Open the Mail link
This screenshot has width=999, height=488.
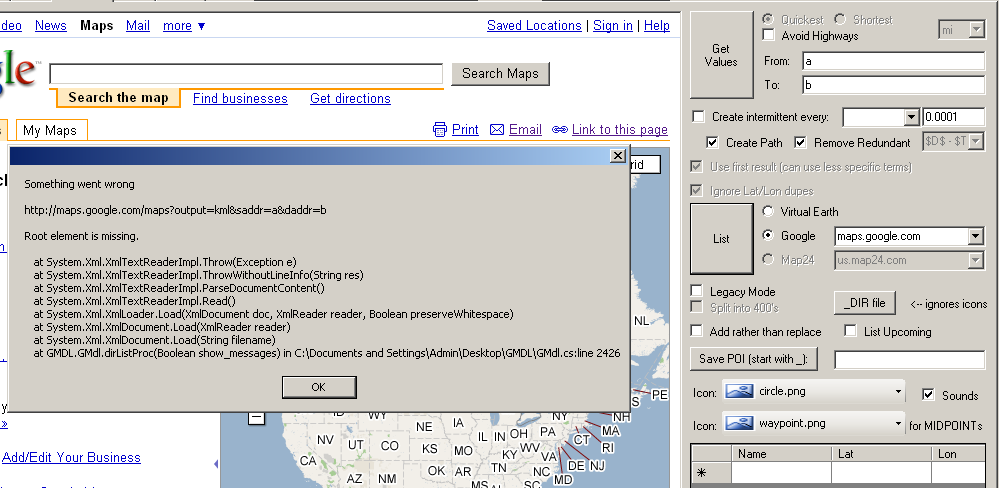tap(138, 25)
